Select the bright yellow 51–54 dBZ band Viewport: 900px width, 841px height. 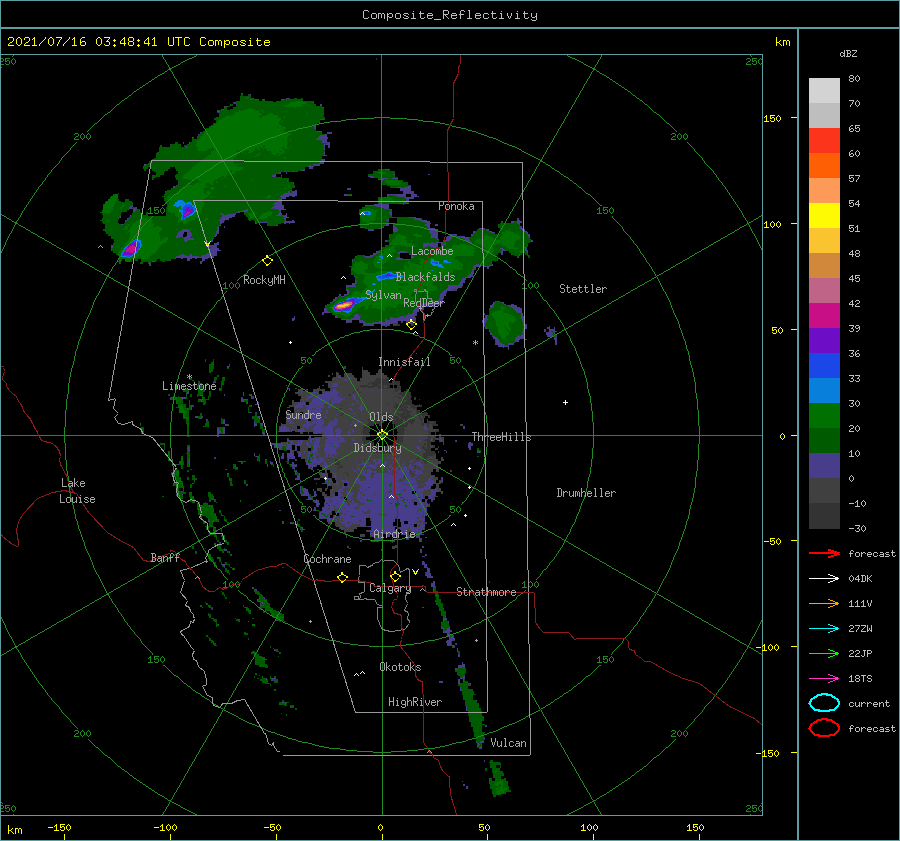point(824,216)
